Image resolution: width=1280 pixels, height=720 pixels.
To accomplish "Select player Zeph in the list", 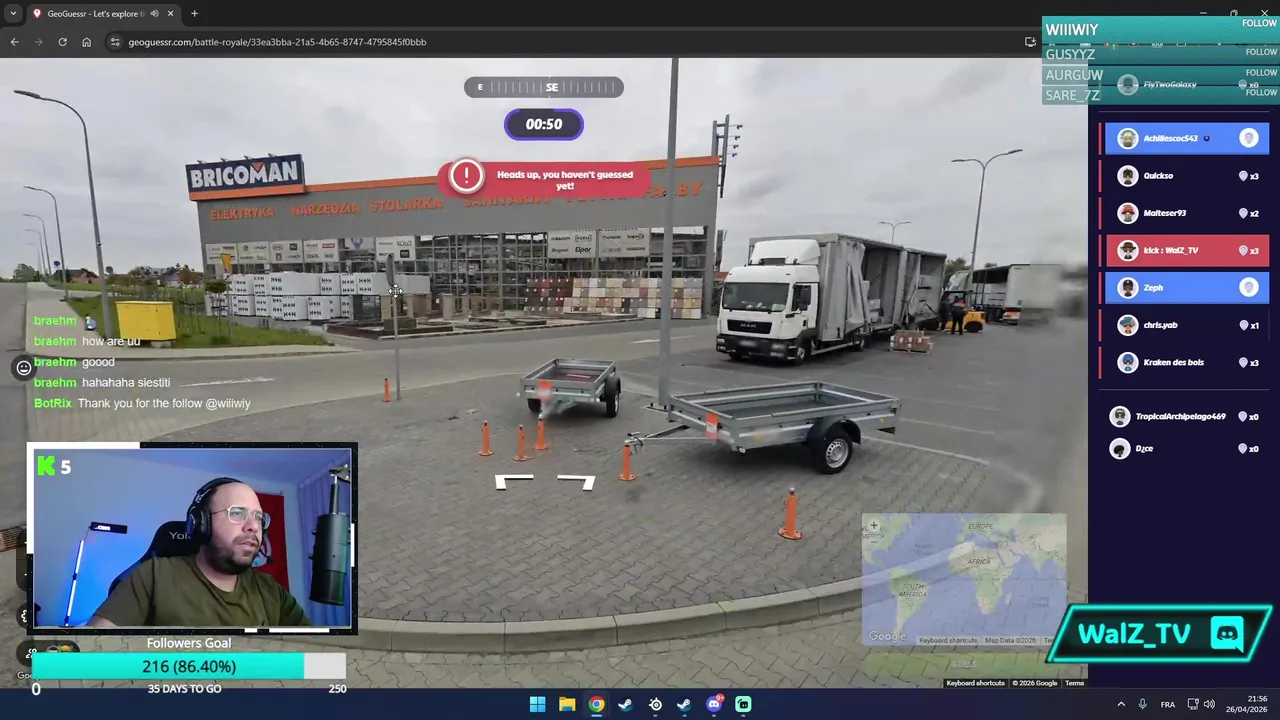I will (x=1187, y=288).
